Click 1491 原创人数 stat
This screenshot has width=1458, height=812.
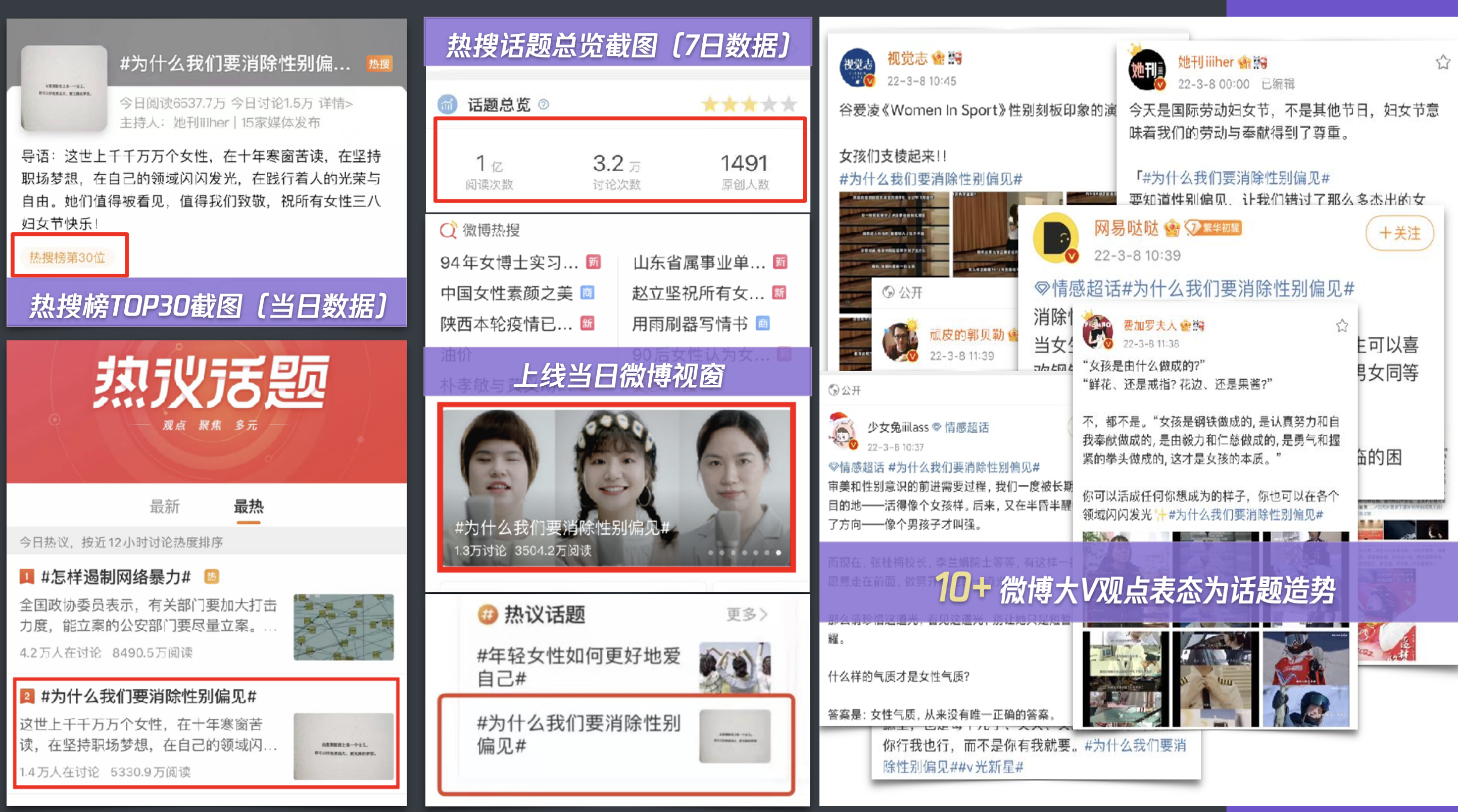(745, 172)
